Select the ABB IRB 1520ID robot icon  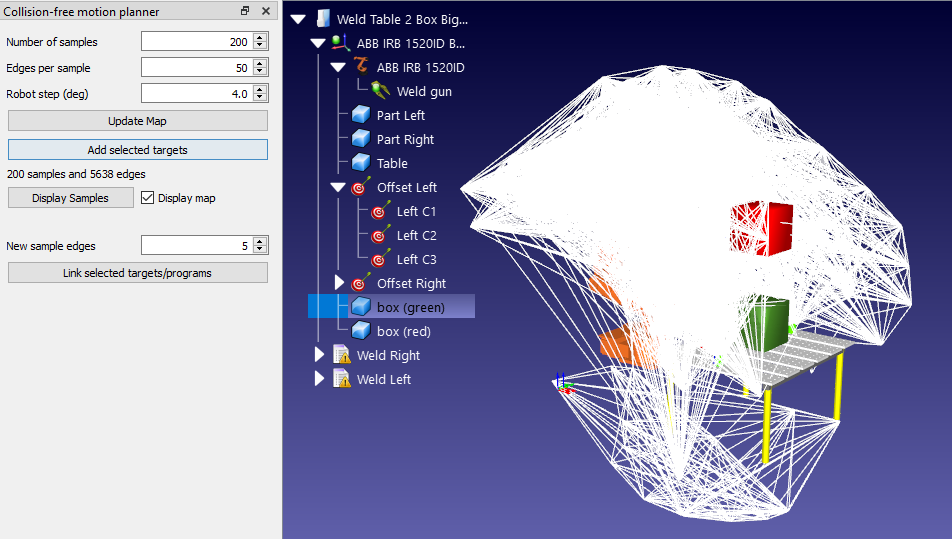[x=361, y=67]
